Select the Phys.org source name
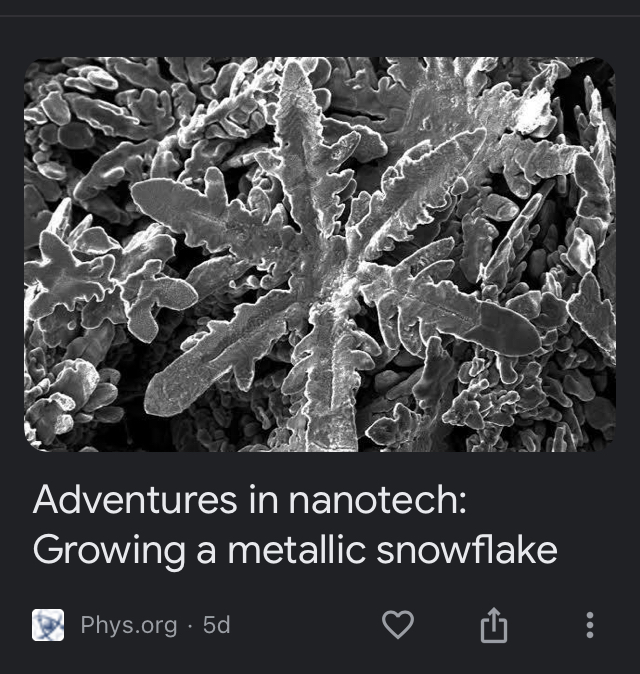Viewport: 640px width, 674px height. click(129, 625)
